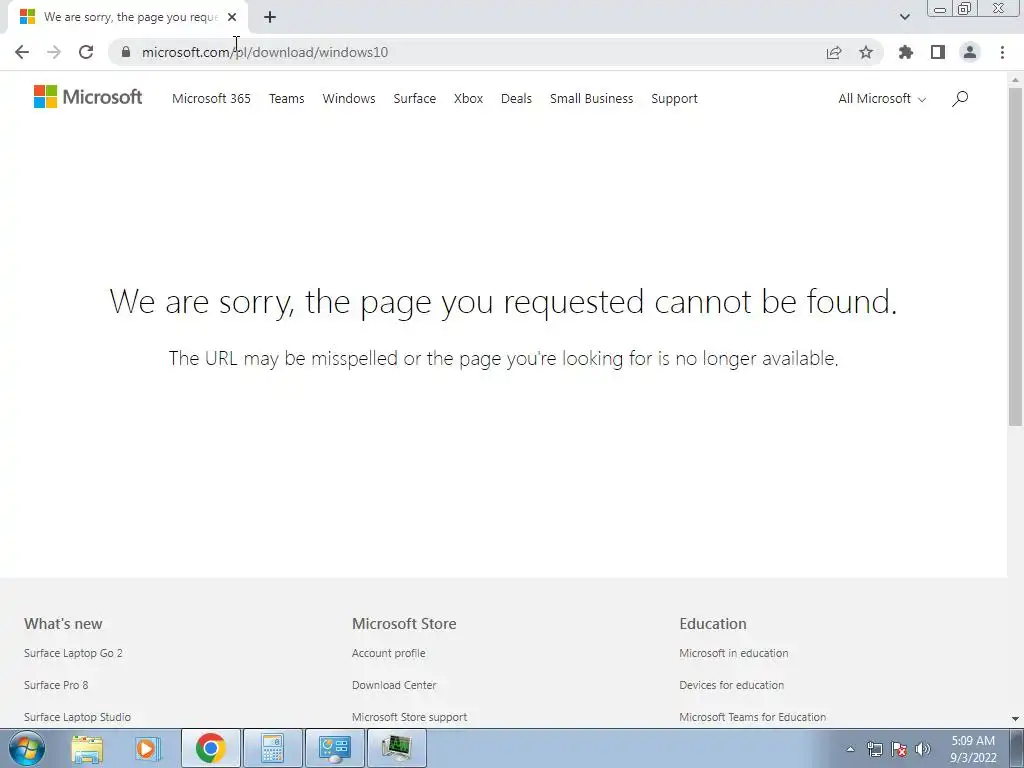Open the Extensions puzzle icon
1024x768 pixels.
(906, 52)
